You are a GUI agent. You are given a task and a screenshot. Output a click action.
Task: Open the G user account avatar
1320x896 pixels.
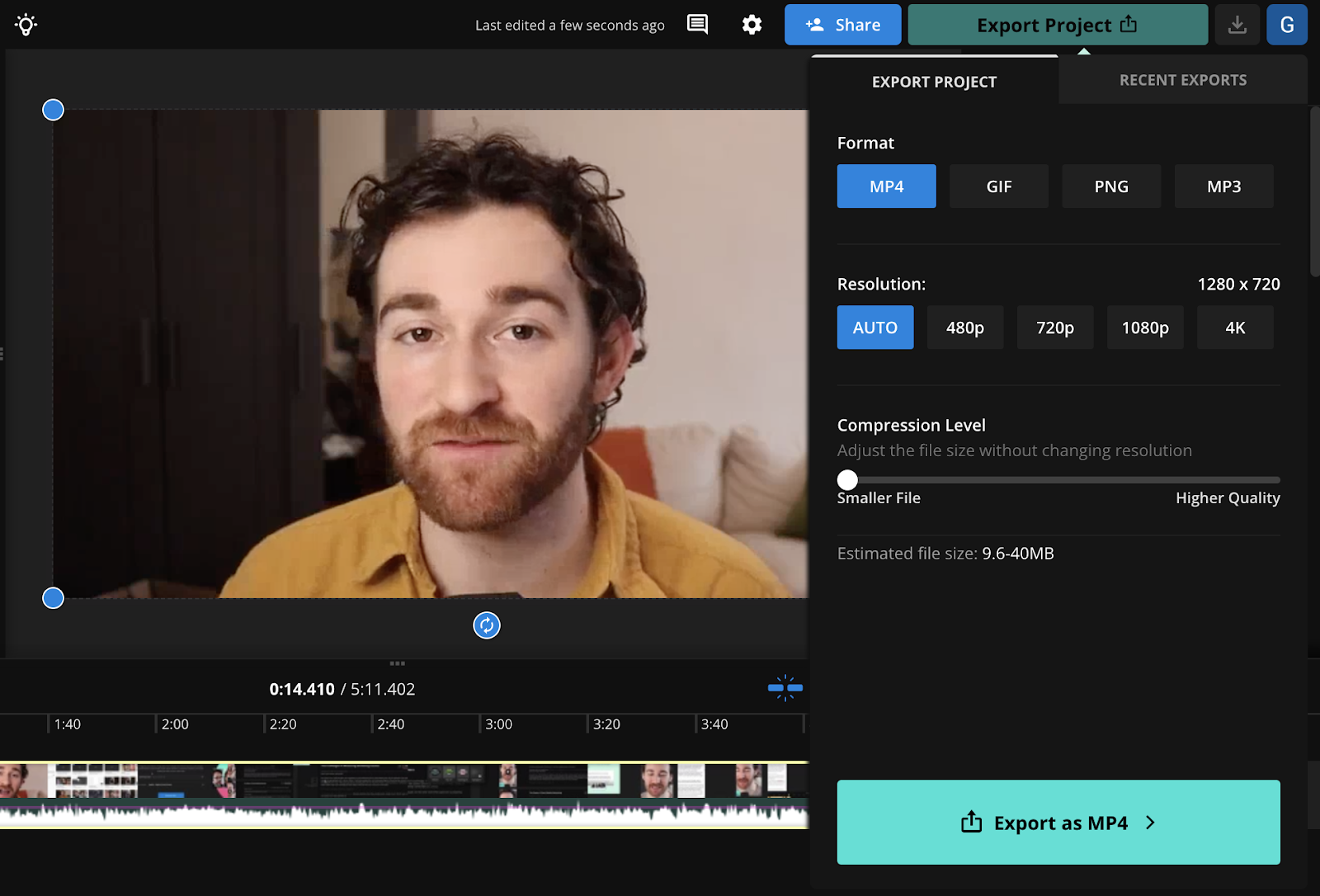tap(1287, 25)
